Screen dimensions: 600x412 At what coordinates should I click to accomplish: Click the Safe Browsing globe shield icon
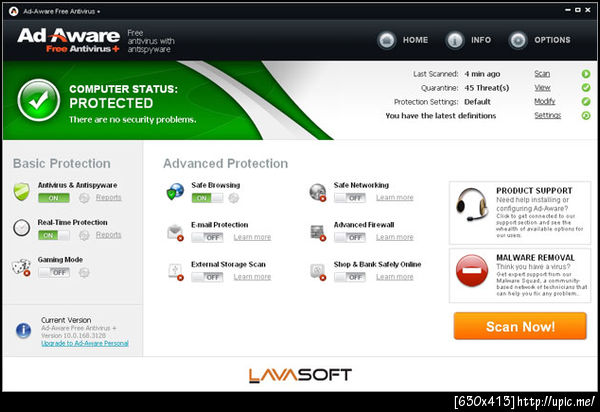tap(175, 191)
